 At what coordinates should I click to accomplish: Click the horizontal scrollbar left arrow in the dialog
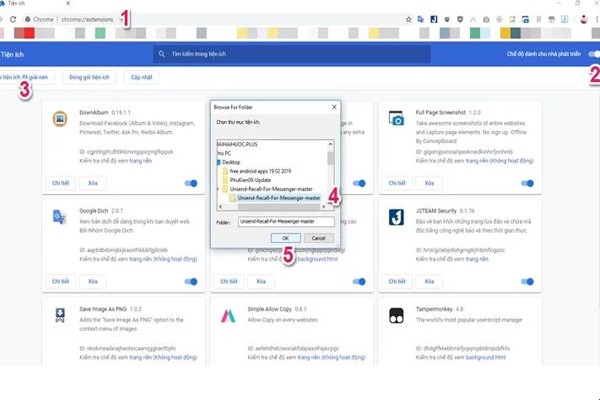pos(220,207)
